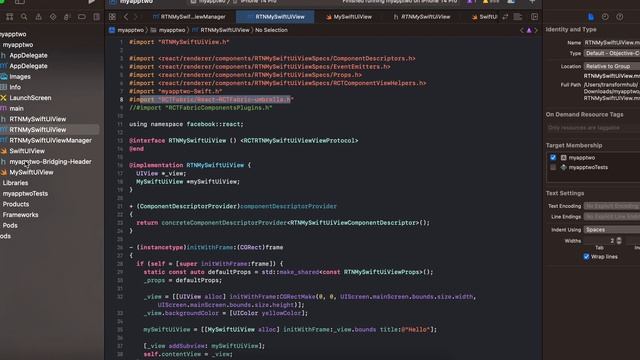This screenshot has height=360, width=640.
Task: Enable myapptwoTests target membership checkbox
Action: 553,167
